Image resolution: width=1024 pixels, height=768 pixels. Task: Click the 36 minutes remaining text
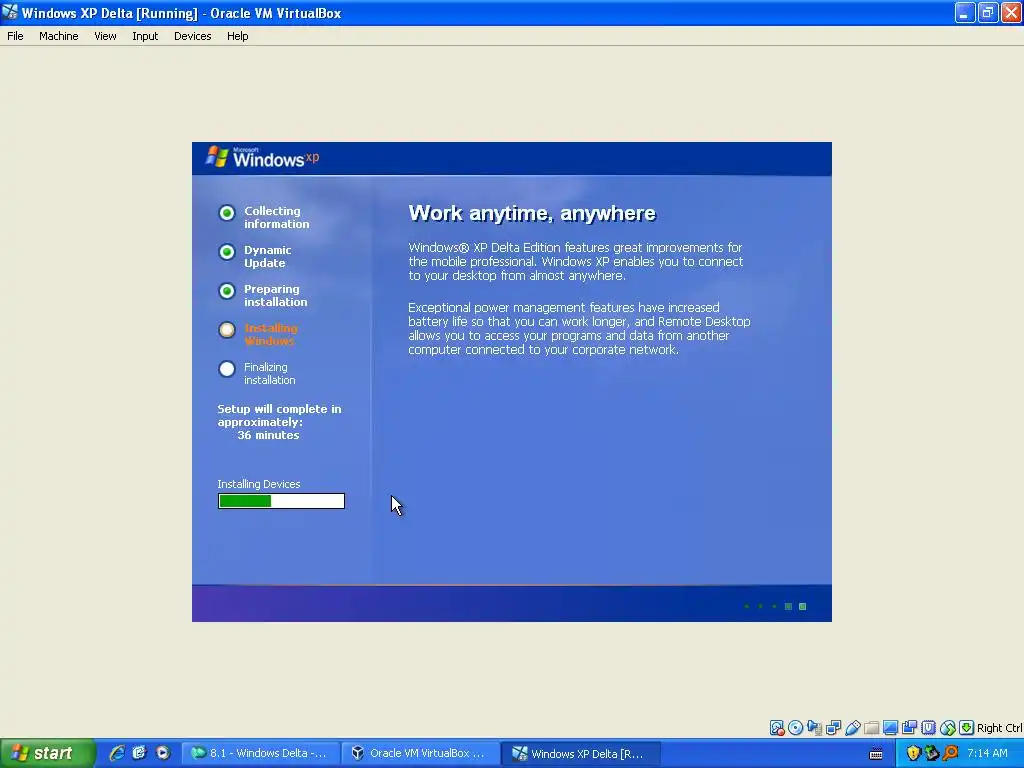coord(268,435)
